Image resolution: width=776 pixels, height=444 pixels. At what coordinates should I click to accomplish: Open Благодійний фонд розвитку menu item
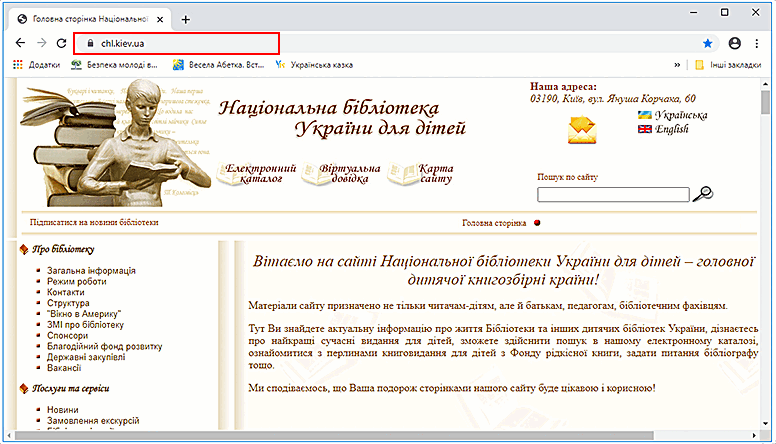pyautogui.click(x=104, y=346)
